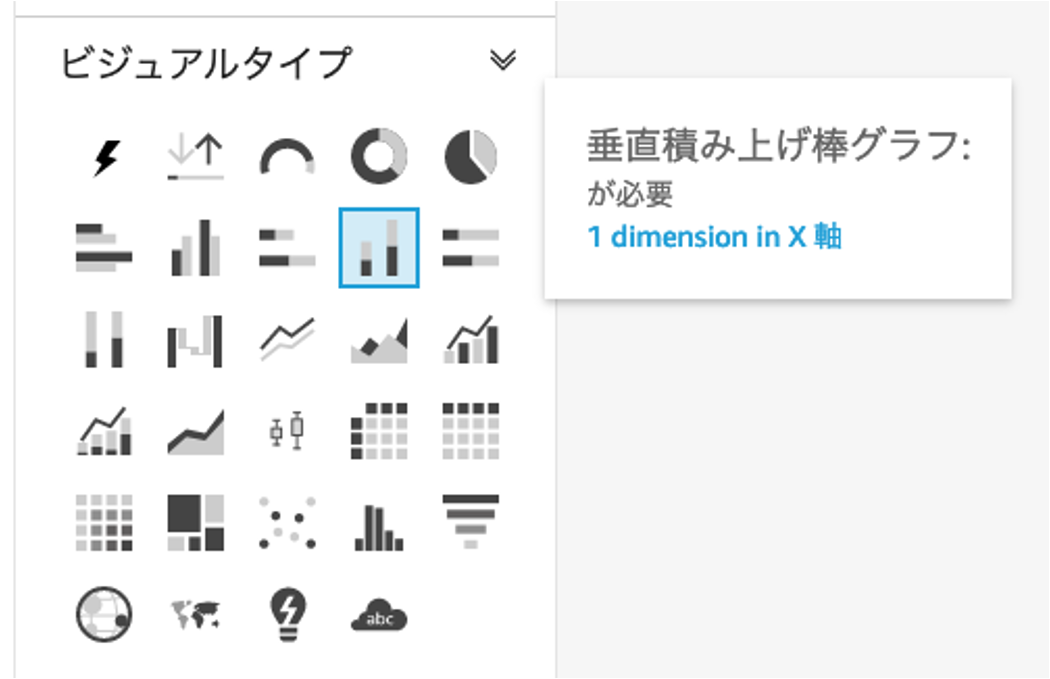Image resolution: width=1050 pixels, height=679 pixels.
Task: Click the 1 dimension in X 軸 link
Action: [x=715, y=237]
